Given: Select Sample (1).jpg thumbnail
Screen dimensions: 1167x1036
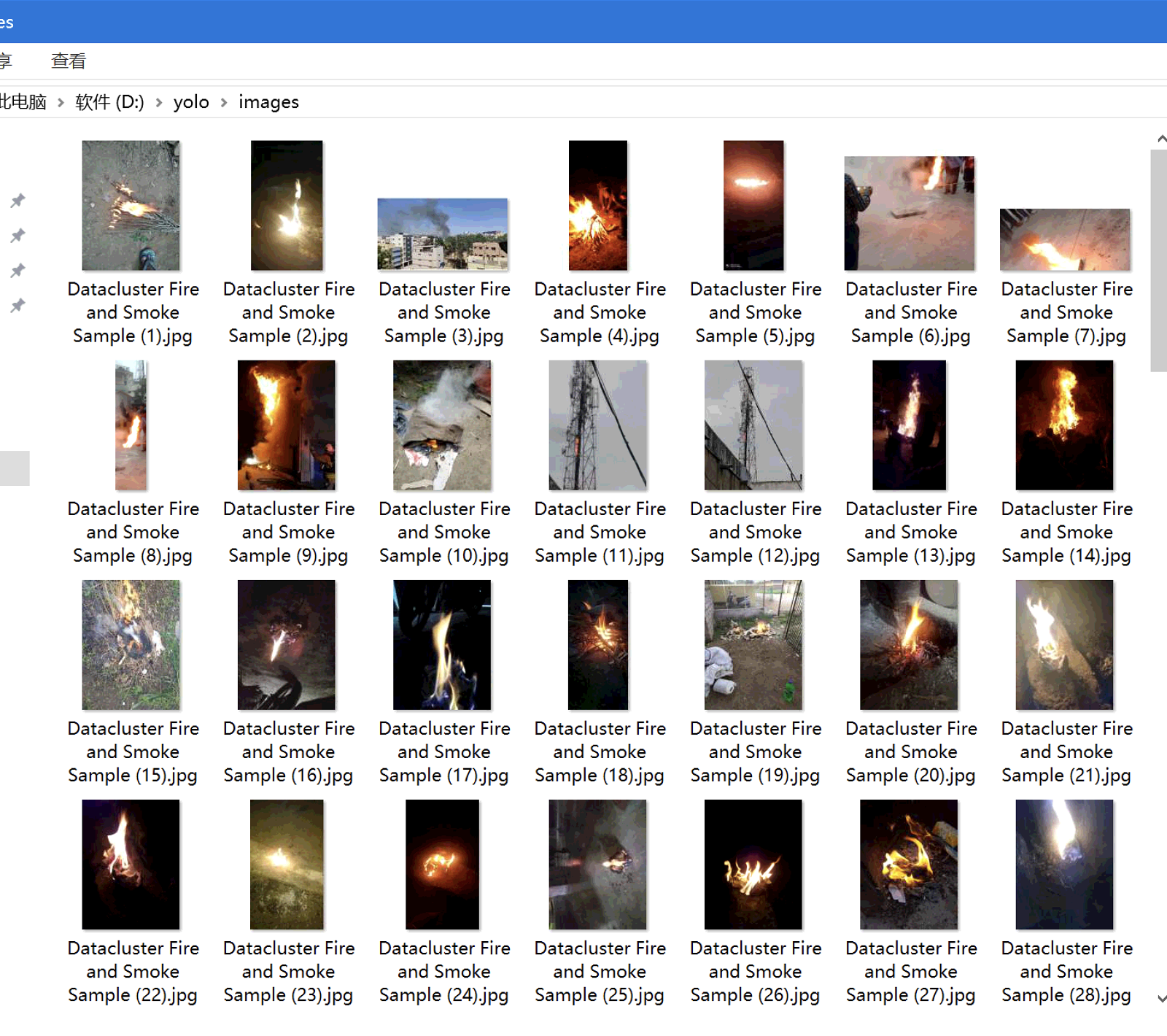Looking at the screenshot, I should click(x=131, y=206).
